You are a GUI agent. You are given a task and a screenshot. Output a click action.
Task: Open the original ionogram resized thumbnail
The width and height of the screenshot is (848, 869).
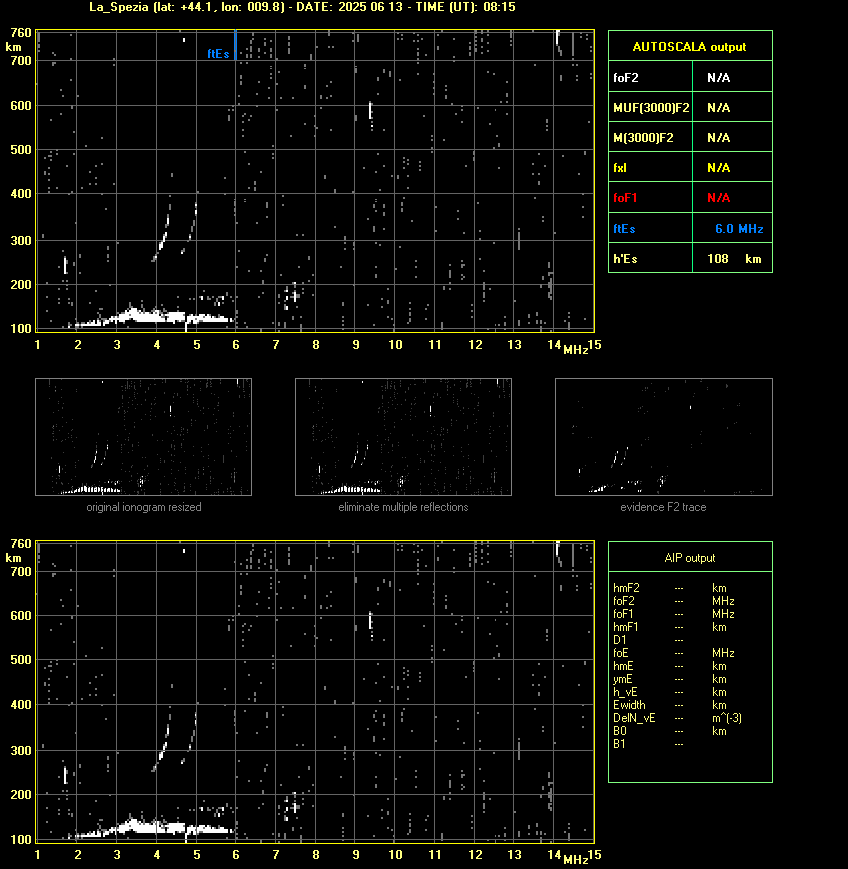point(144,437)
